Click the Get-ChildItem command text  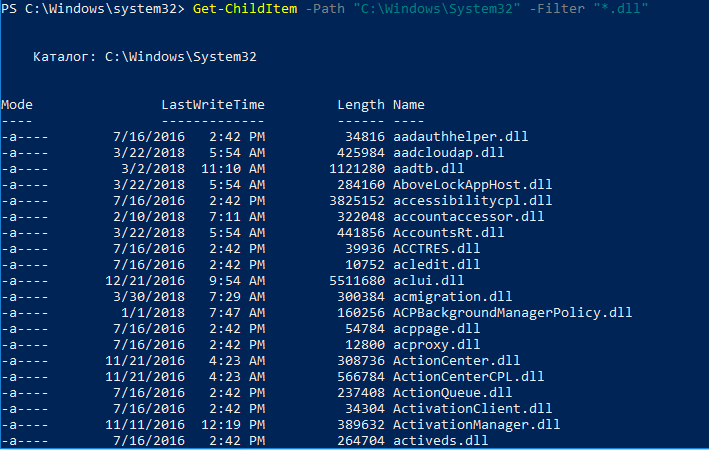(245, 9)
